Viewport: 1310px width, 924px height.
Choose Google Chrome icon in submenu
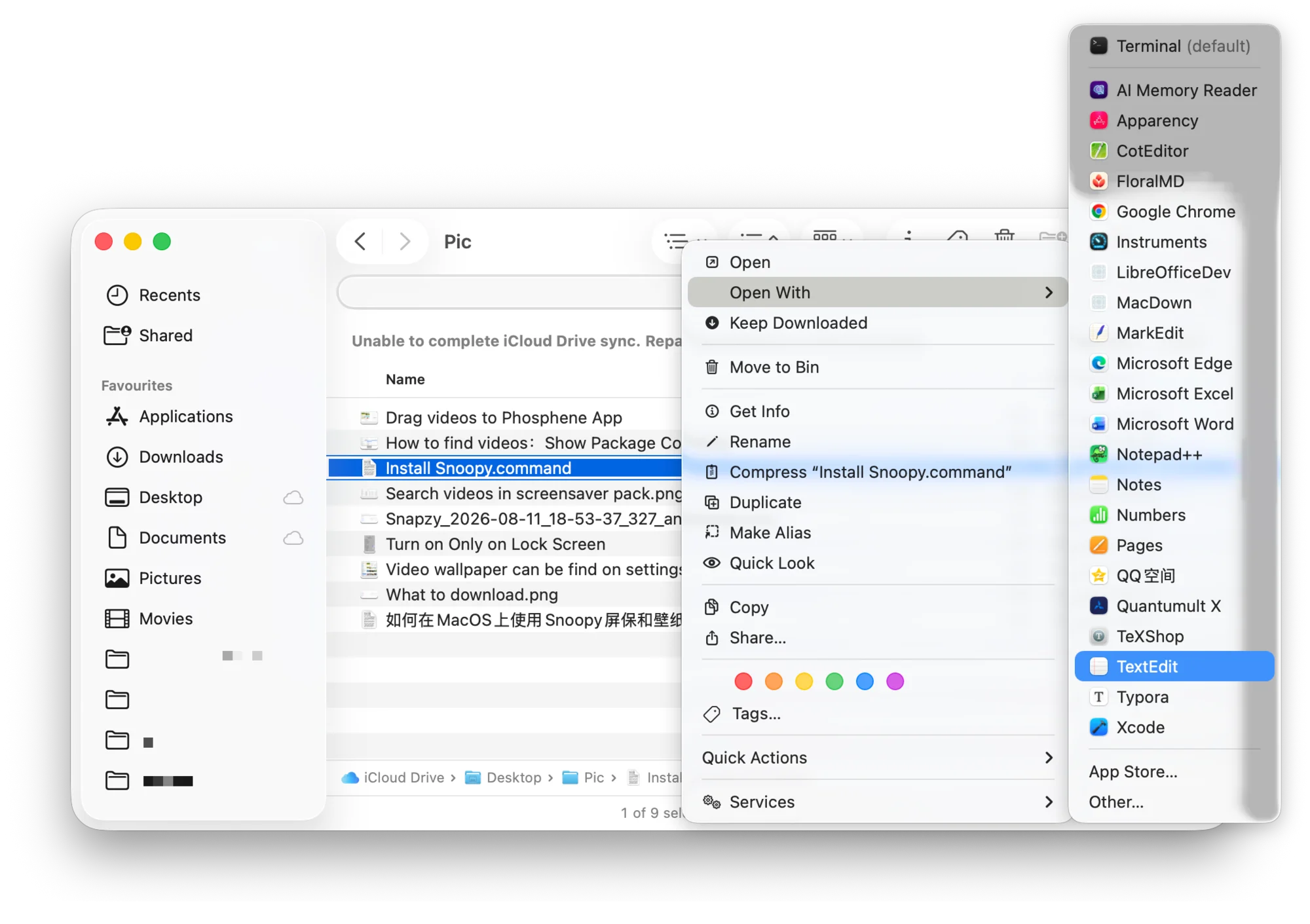[1098, 212]
